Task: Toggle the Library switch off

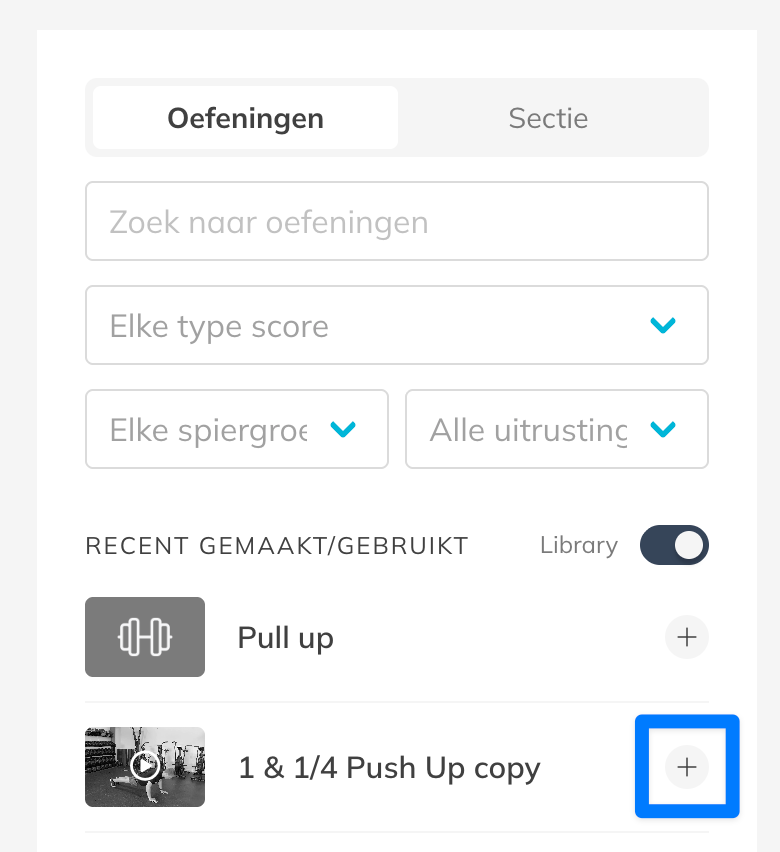Action: 674,546
